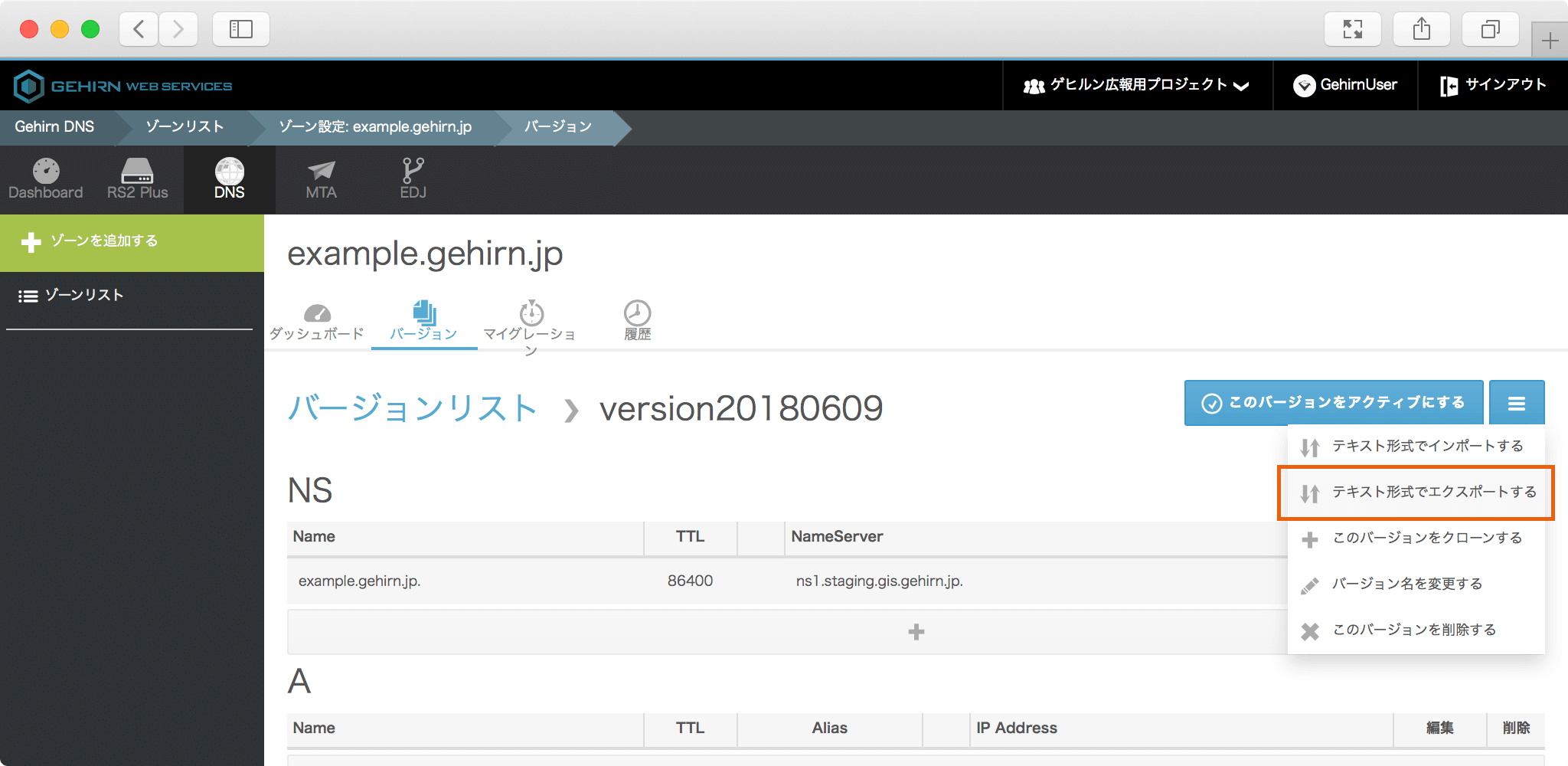Switch to the バージョン tab
Image resolution: width=1568 pixels, height=766 pixels.
(x=423, y=322)
